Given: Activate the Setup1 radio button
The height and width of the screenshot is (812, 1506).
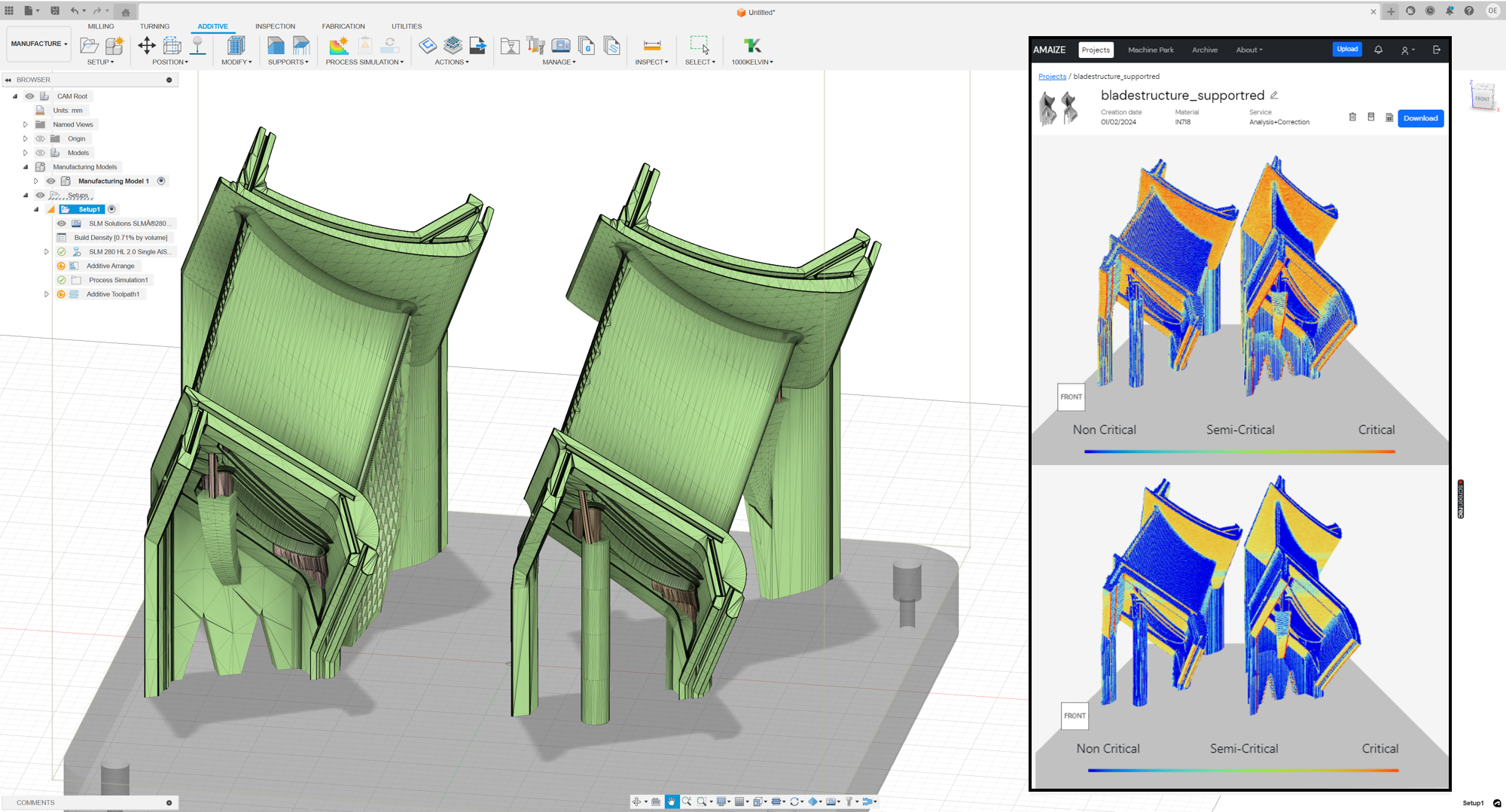Looking at the screenshot, I should [112, 209].
